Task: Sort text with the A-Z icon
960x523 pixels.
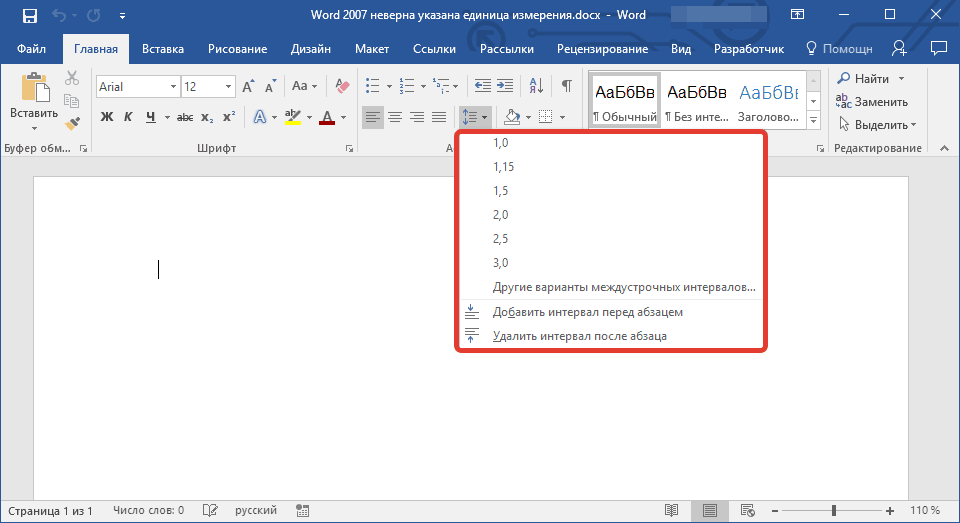Action: (x=536, y=86)
